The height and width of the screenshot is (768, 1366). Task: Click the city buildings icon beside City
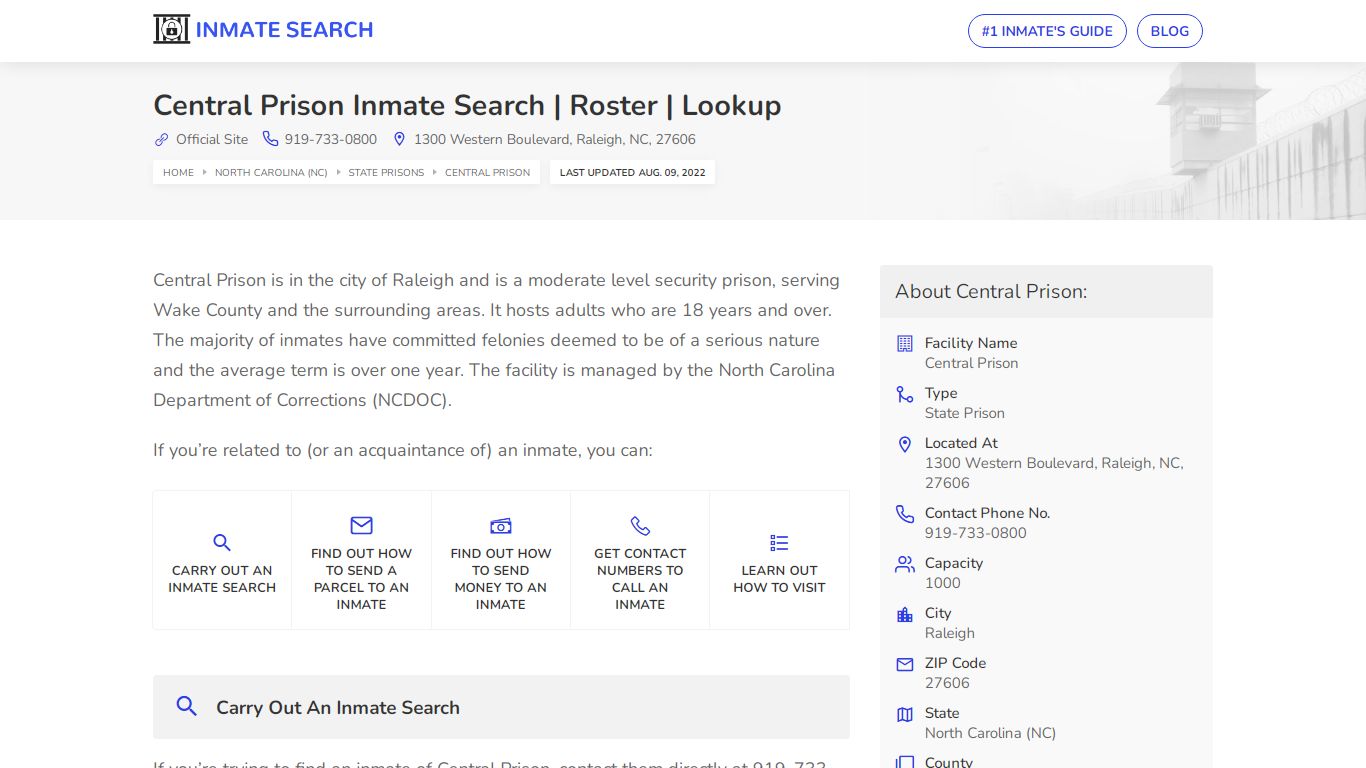(905, 614)
